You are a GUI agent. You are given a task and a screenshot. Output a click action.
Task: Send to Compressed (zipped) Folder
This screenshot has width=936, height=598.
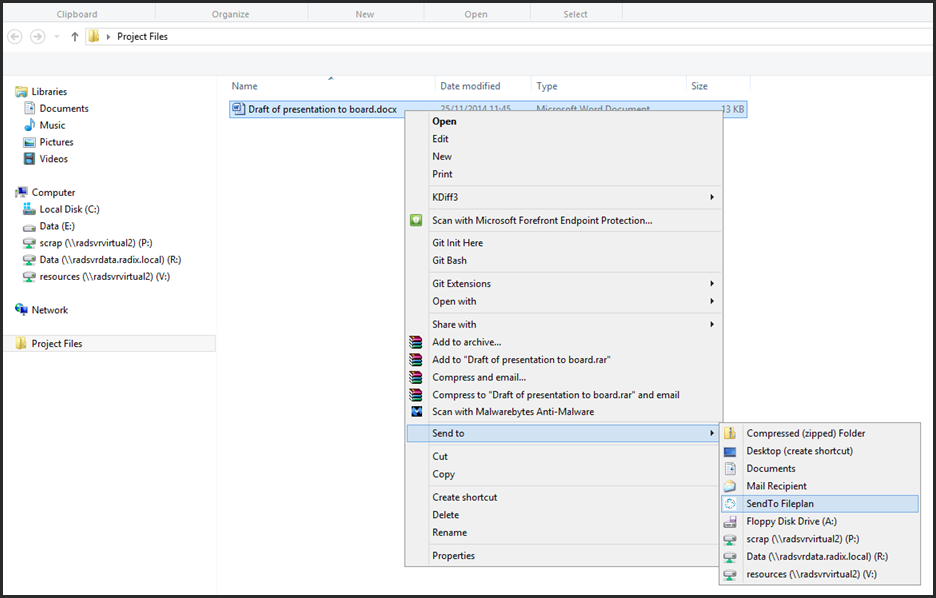pyautogui.click(x=820, y=433)
